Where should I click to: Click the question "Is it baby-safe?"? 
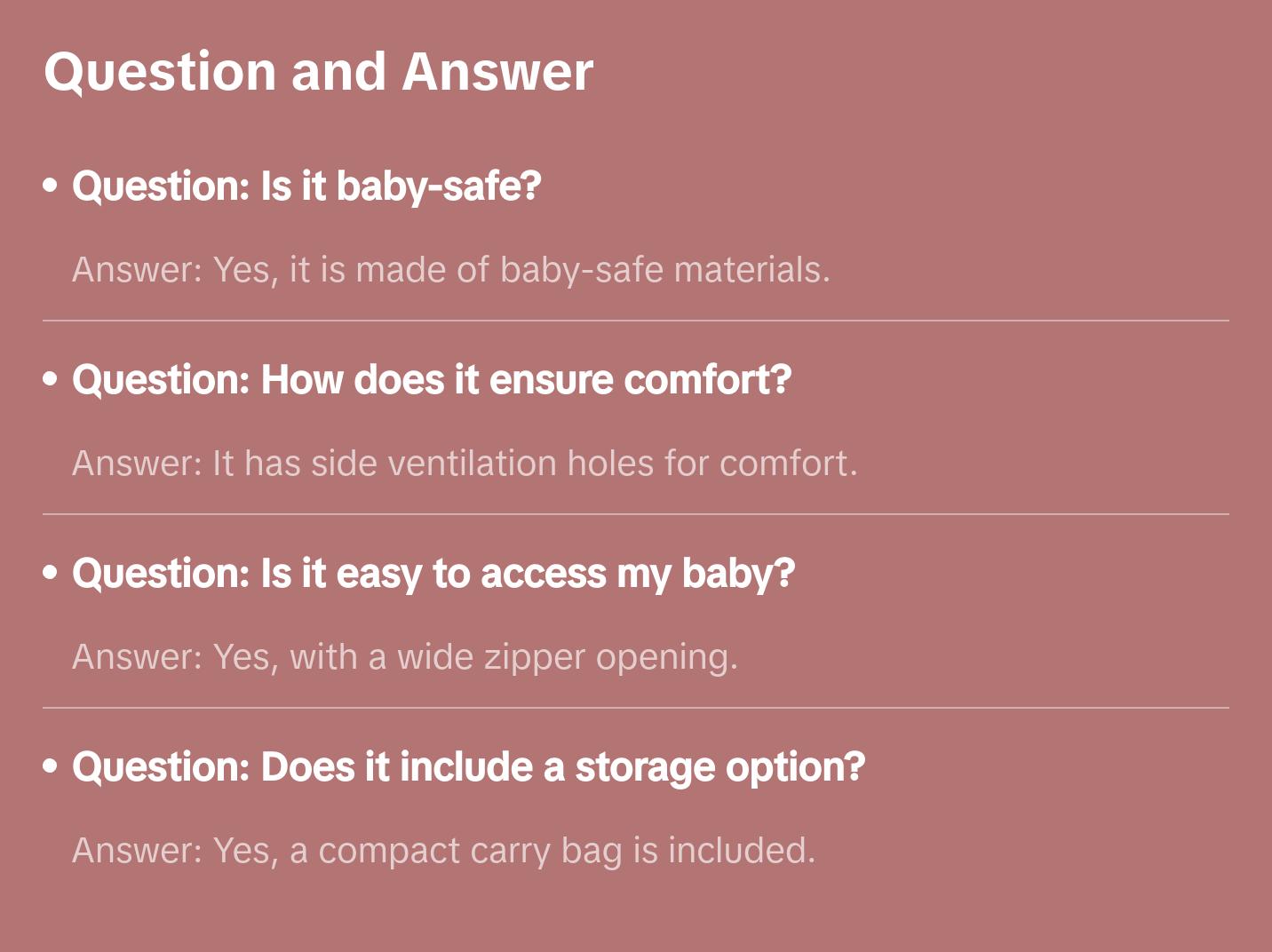pos(306,186)
